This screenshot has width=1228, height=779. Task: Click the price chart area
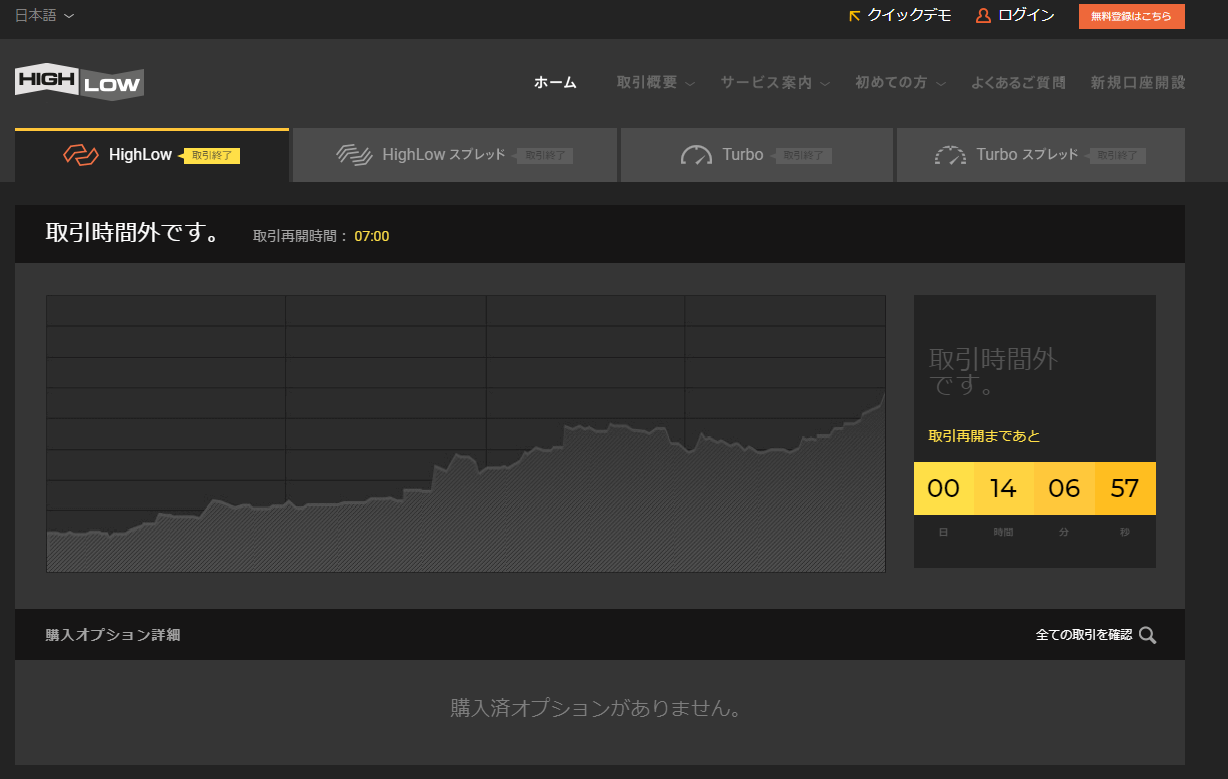[466, 434]
